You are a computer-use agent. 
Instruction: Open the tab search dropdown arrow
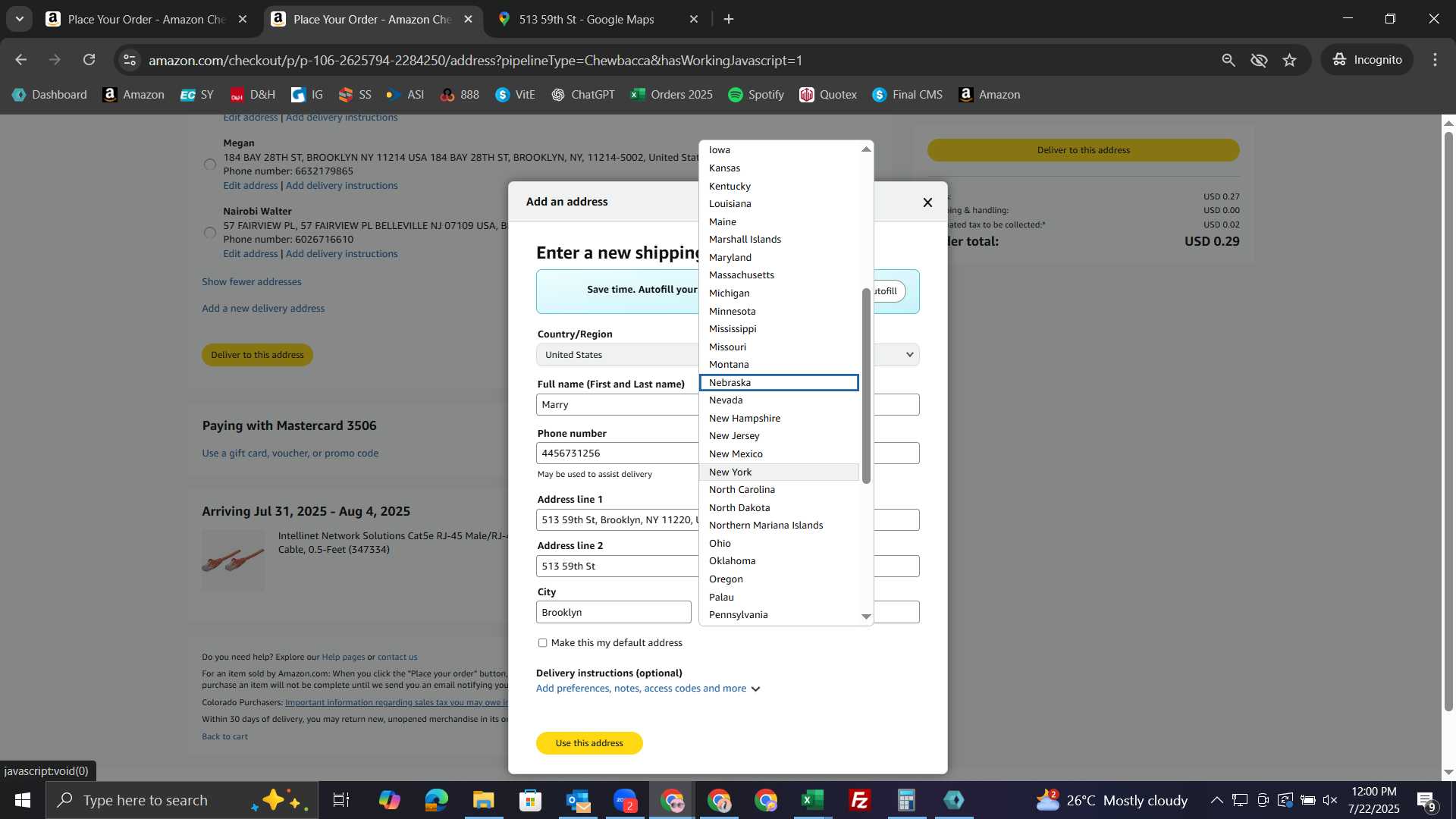coord(20,19)
